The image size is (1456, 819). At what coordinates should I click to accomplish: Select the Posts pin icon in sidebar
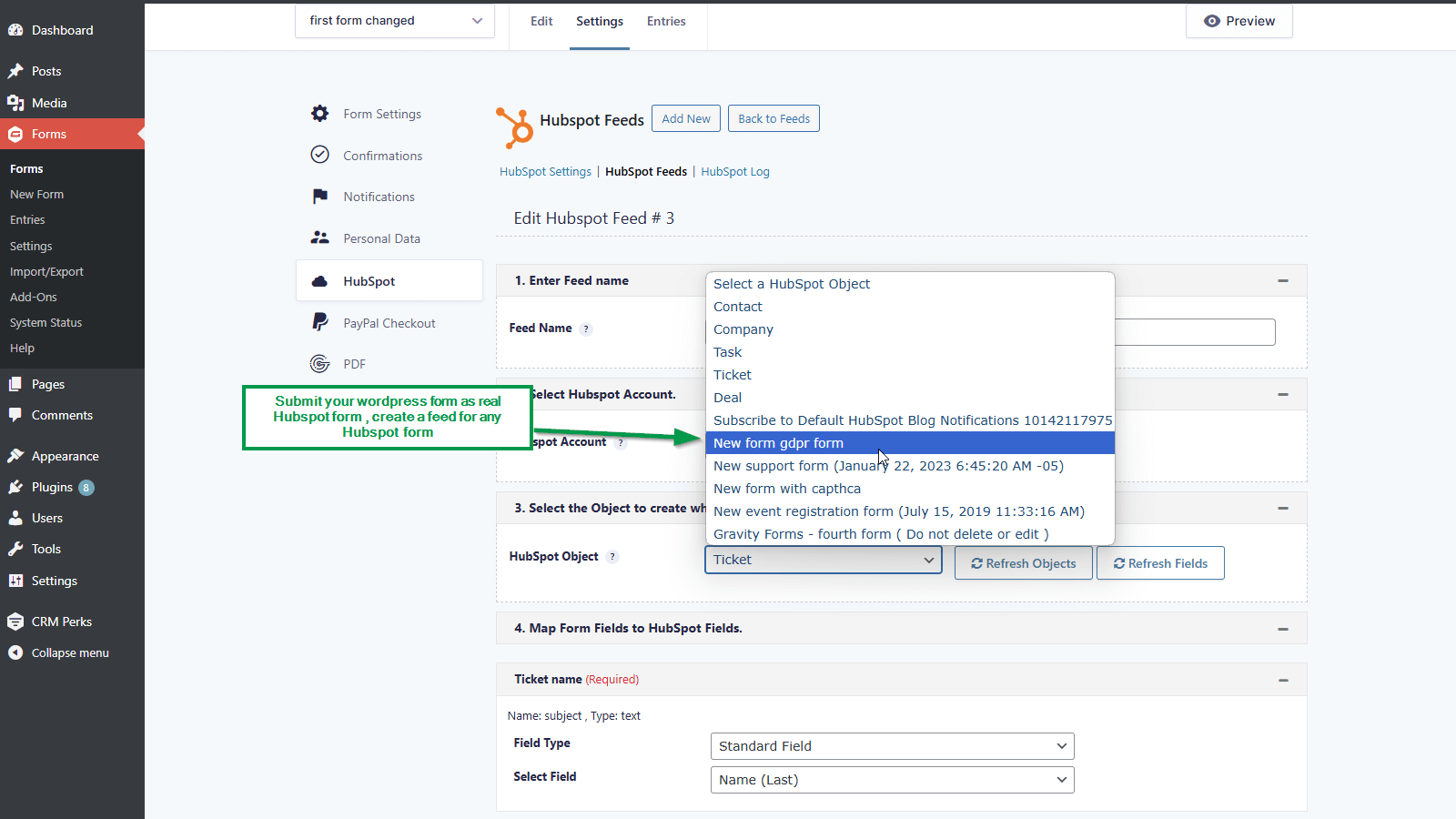[x=16, y=70]
